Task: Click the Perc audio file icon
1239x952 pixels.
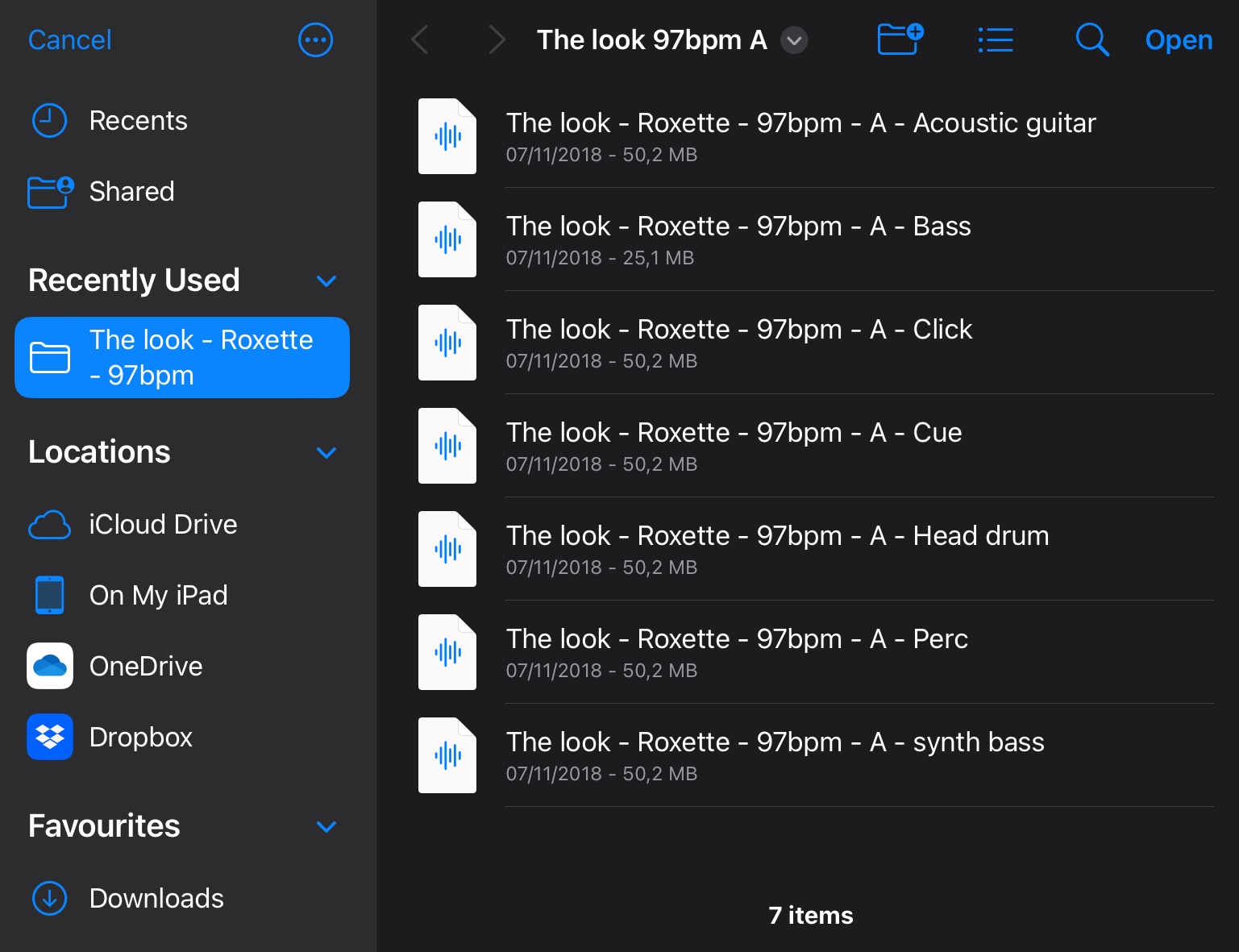Action: point(447,652)
